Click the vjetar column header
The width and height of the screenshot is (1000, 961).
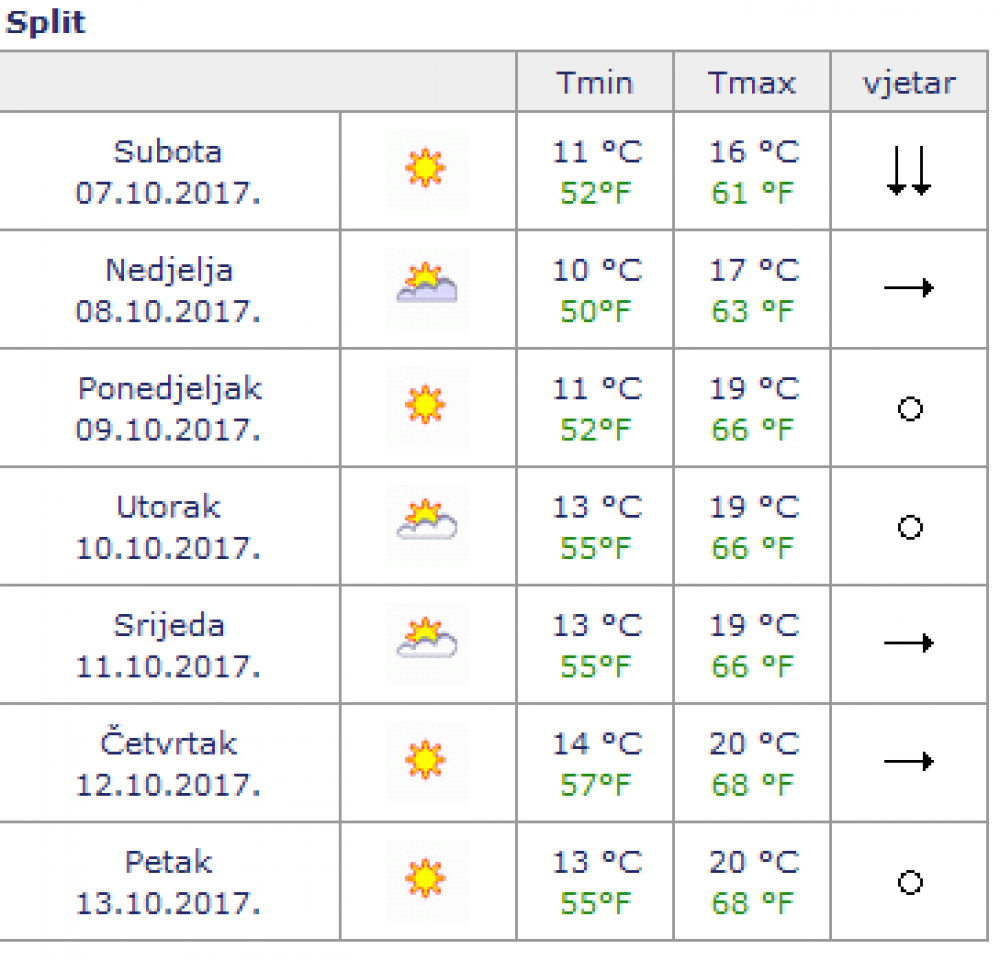coord(909,82)
